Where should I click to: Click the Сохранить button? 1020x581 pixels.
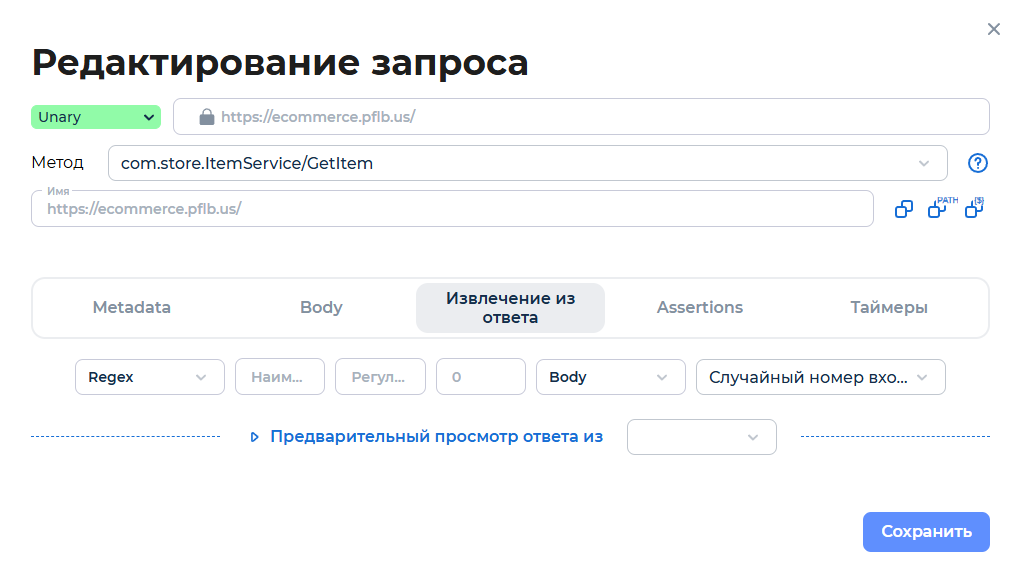pyautogui.click(x=925, y=531)
